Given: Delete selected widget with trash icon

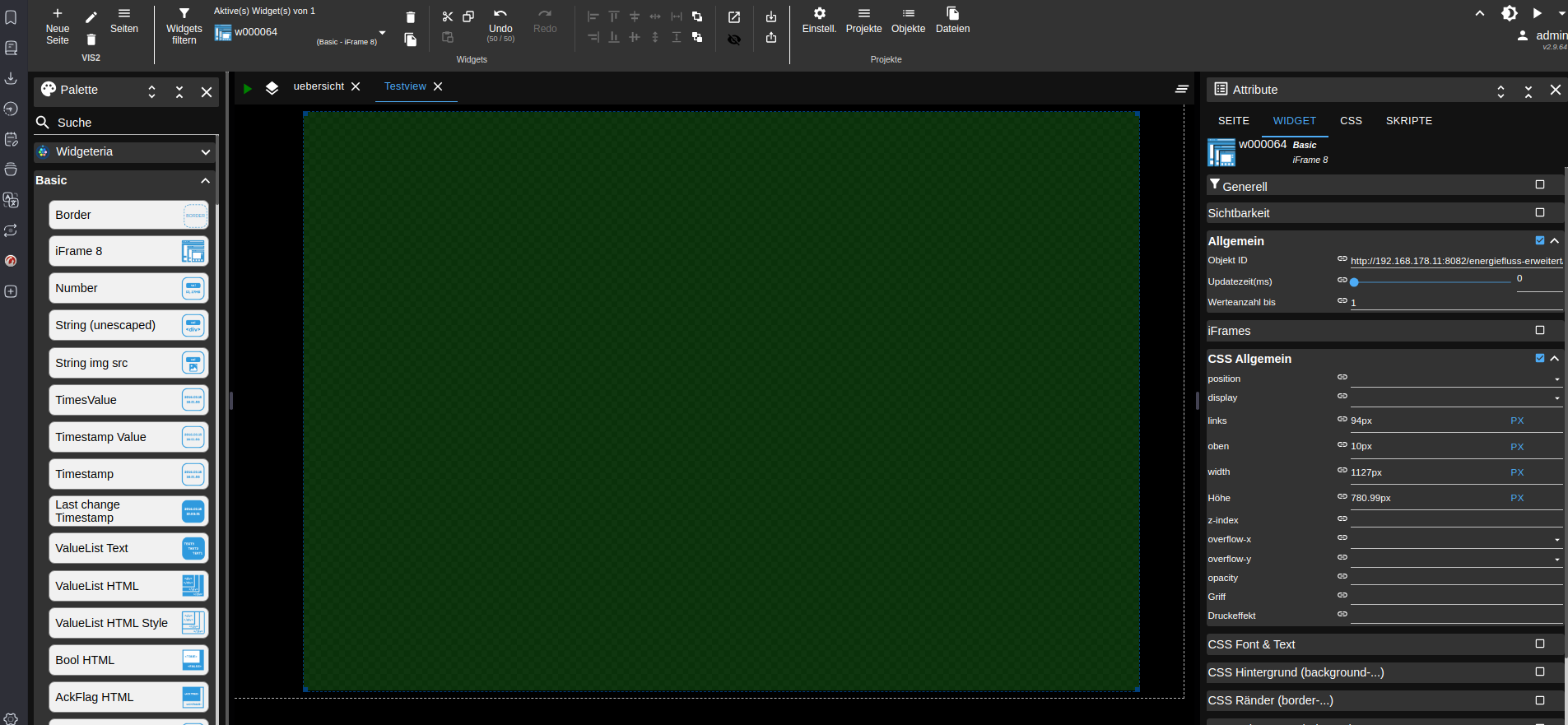Looking at the screenshot, I should (411, 17).
